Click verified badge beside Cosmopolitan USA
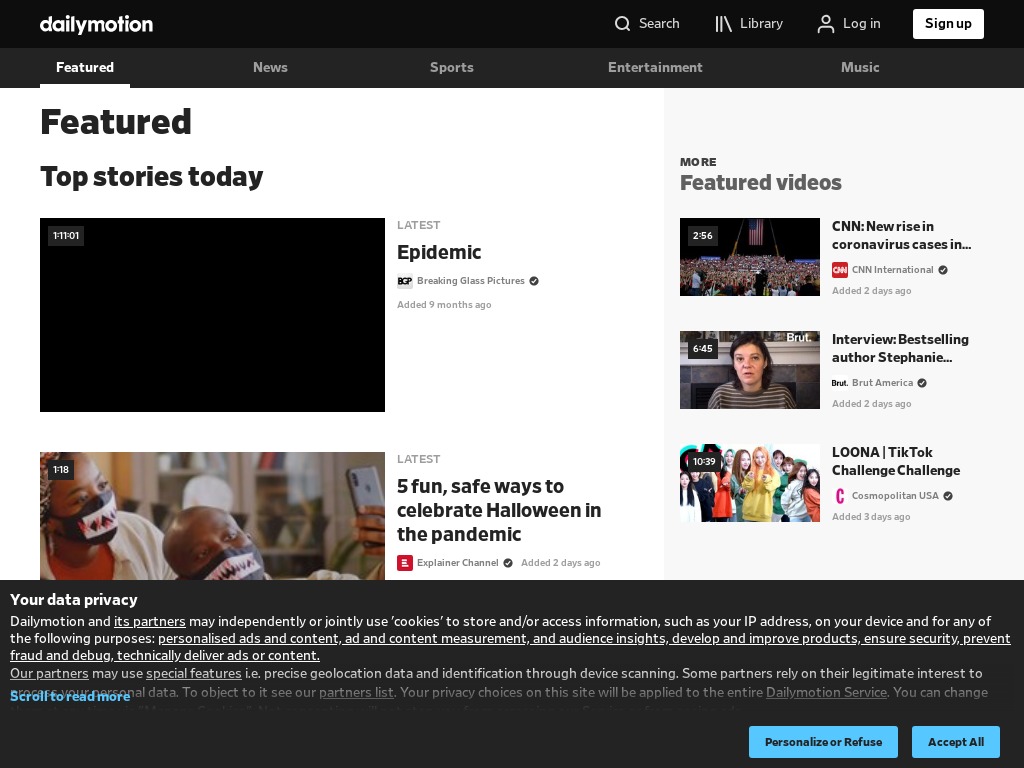1024x768 pixels. click(948, 496)
